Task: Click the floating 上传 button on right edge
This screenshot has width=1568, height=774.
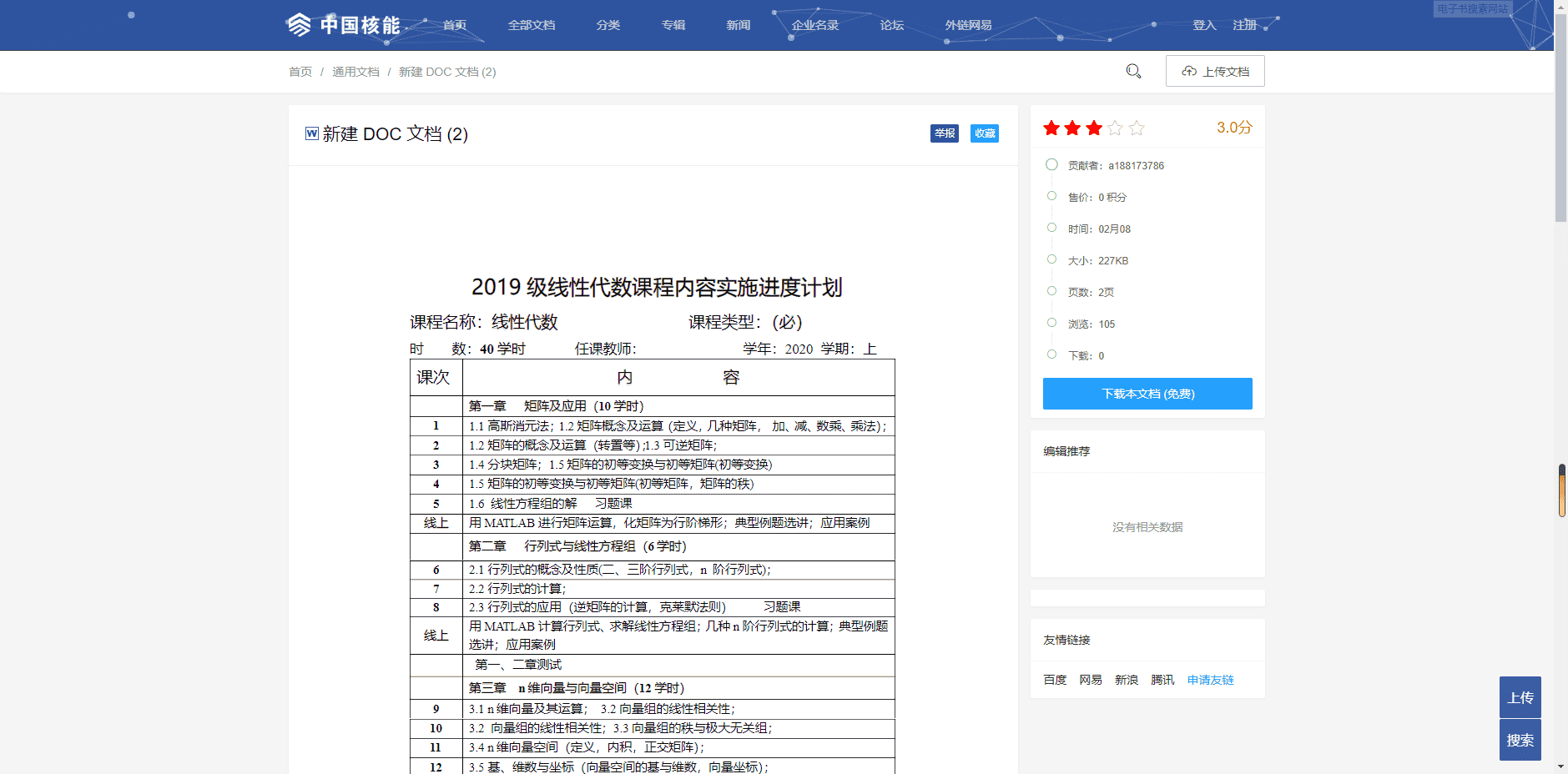Action: [1520, 697]
